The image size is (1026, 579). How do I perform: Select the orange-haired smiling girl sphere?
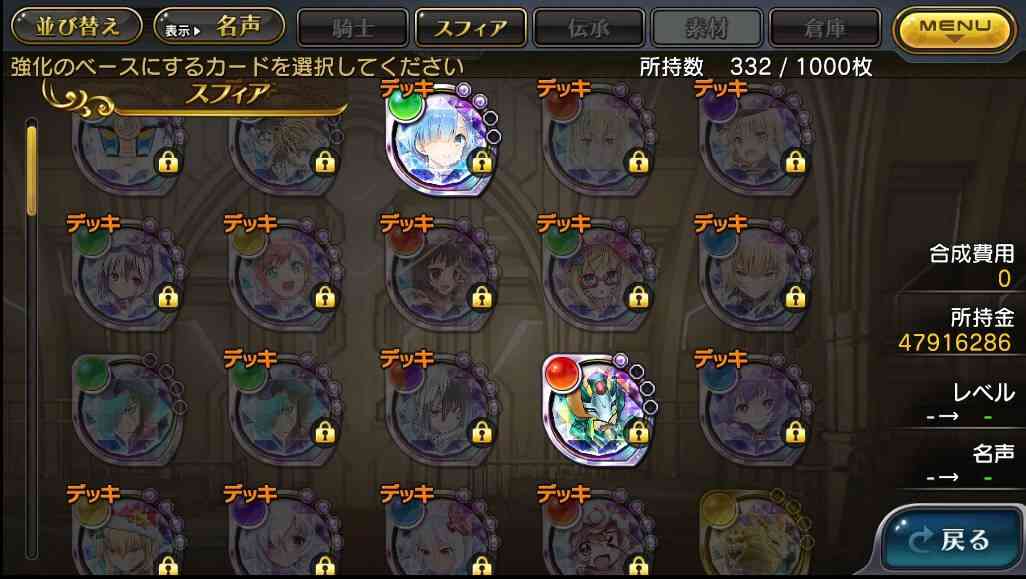pyautogui.click(x=285, y=275)
